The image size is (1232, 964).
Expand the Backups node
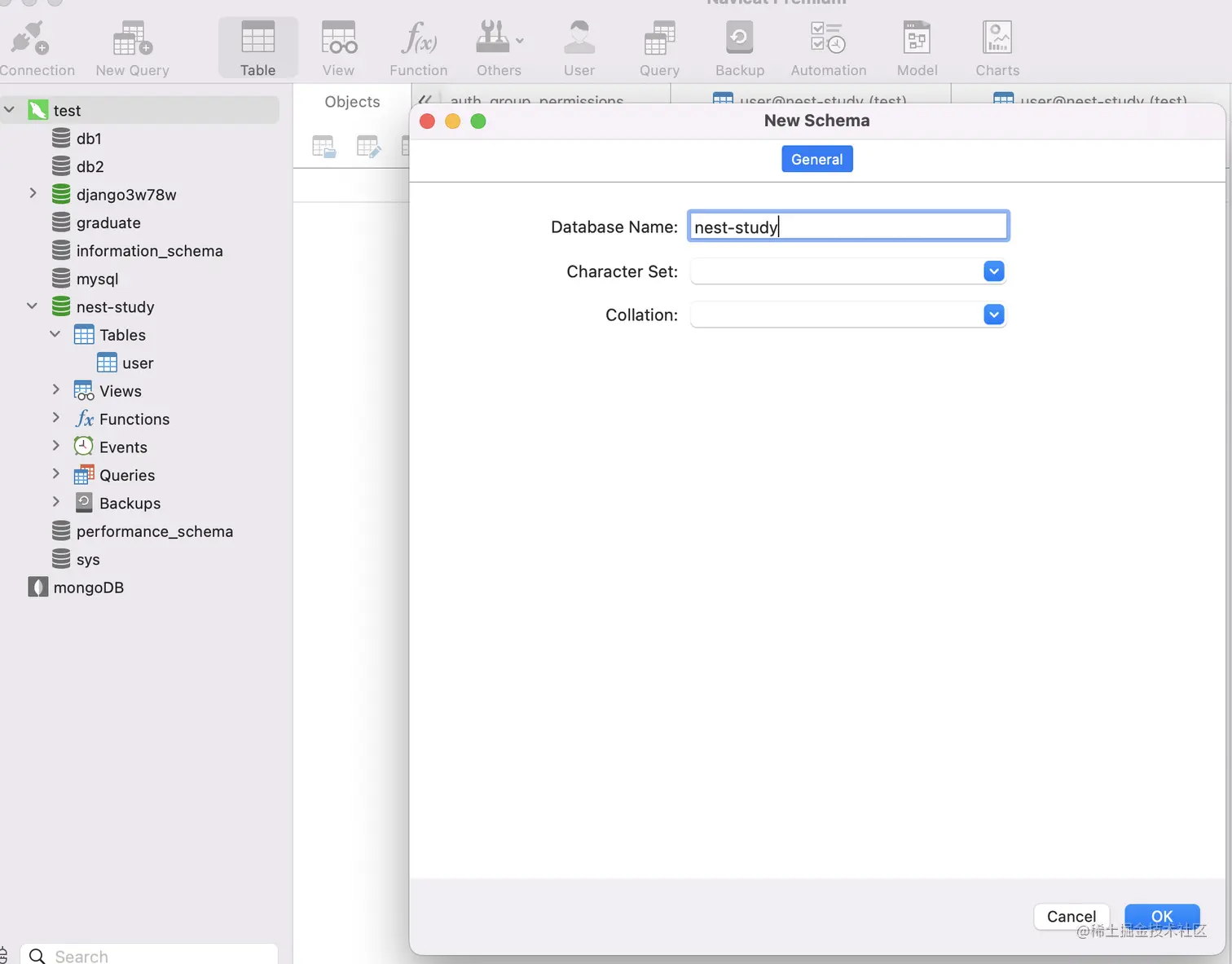pyautogui.click(x=55, y=502)
